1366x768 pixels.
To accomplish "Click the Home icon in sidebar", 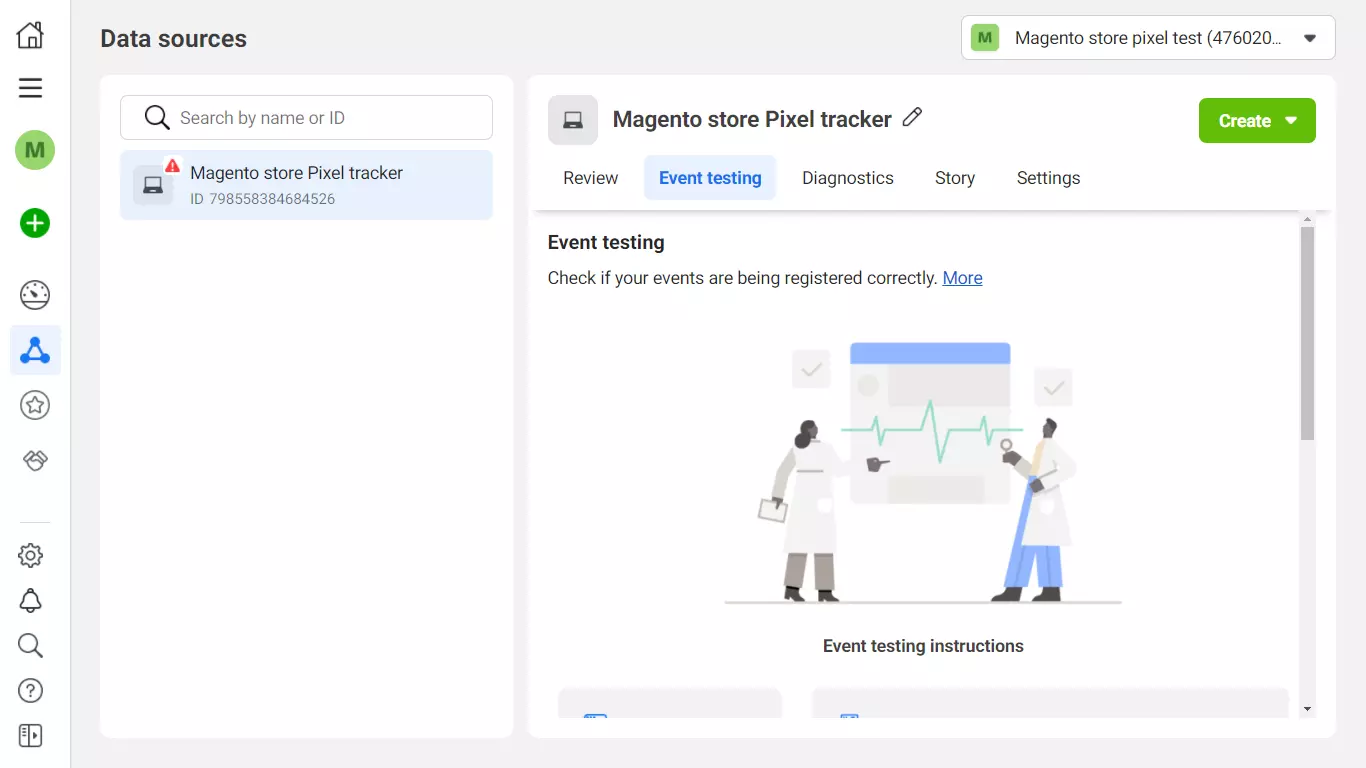I will (31, 35).
